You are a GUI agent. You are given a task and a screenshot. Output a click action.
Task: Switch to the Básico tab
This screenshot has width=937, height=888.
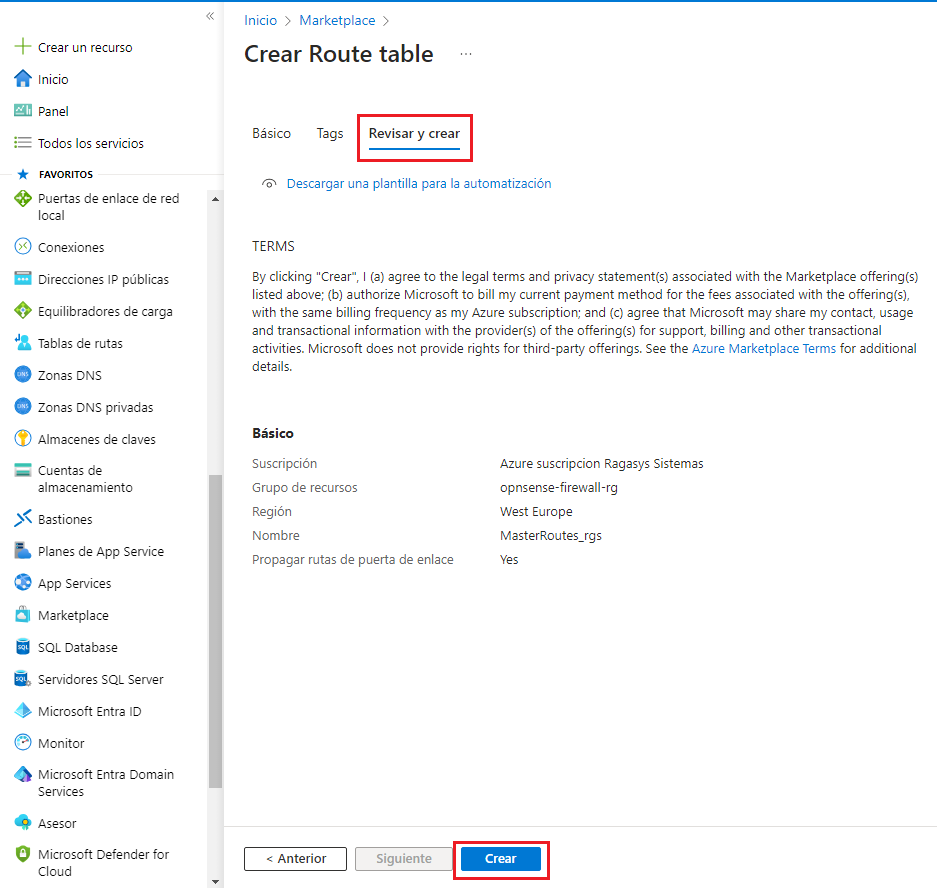(x=271, y=132)
